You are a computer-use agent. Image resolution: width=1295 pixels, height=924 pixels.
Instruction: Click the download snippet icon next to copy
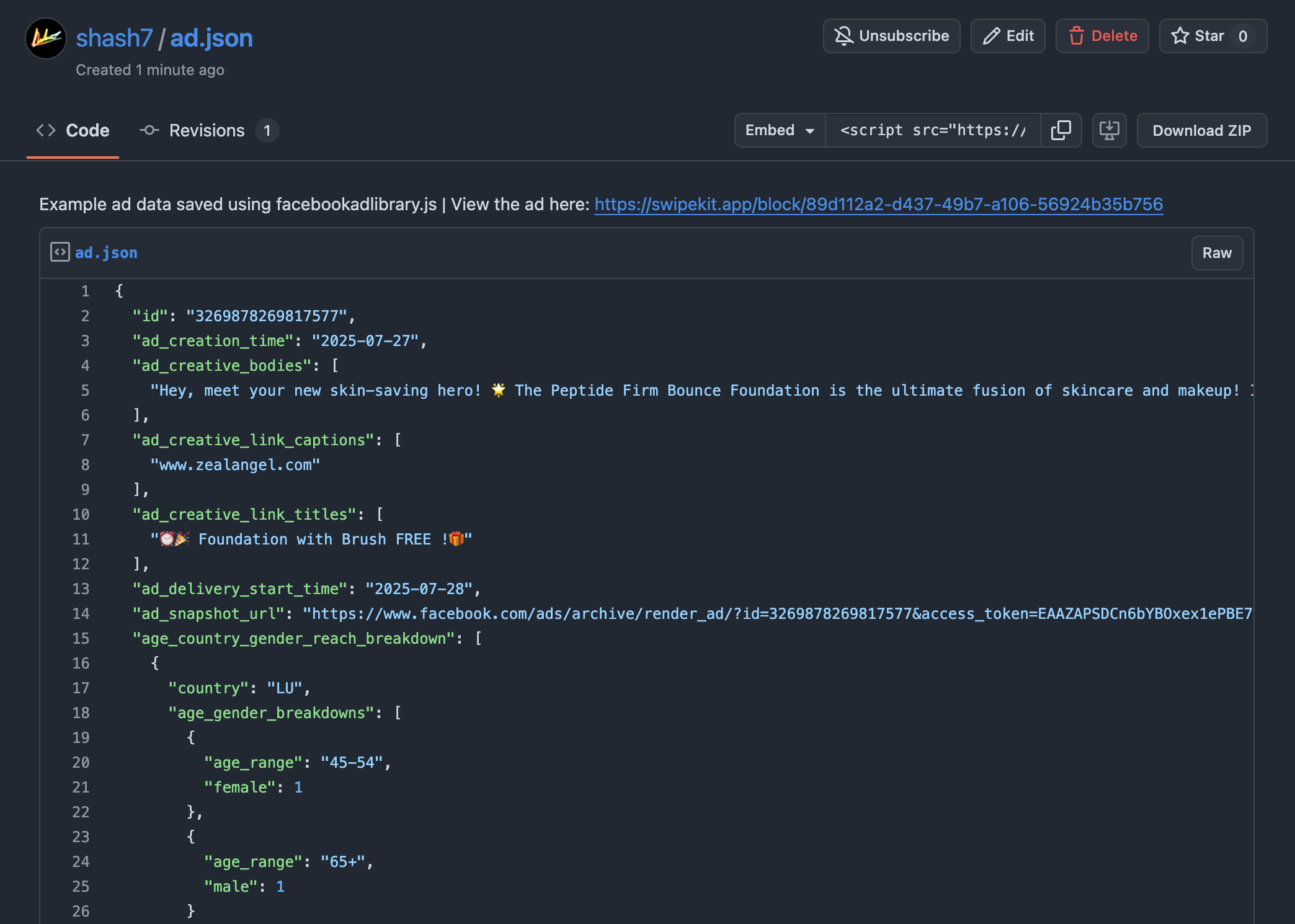pos(1110,130)
